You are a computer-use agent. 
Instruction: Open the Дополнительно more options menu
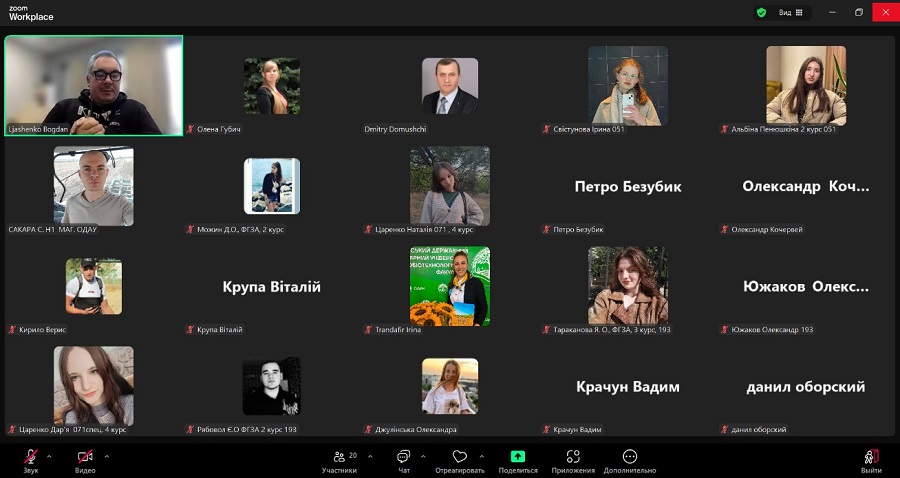point(630,458)
